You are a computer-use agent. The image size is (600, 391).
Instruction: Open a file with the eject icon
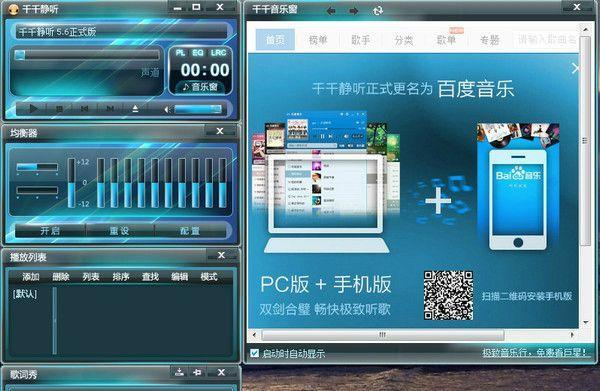[135, 109]
